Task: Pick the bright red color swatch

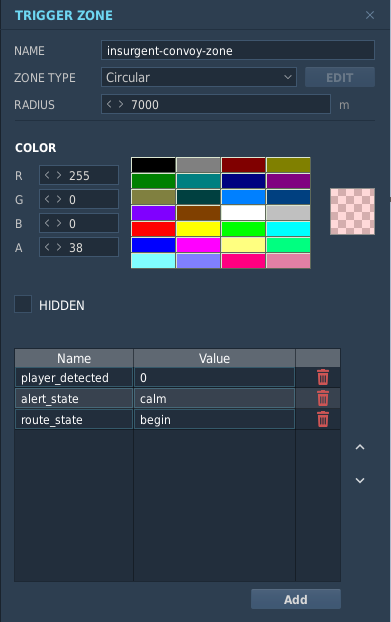Action: [x=153, y=229]
